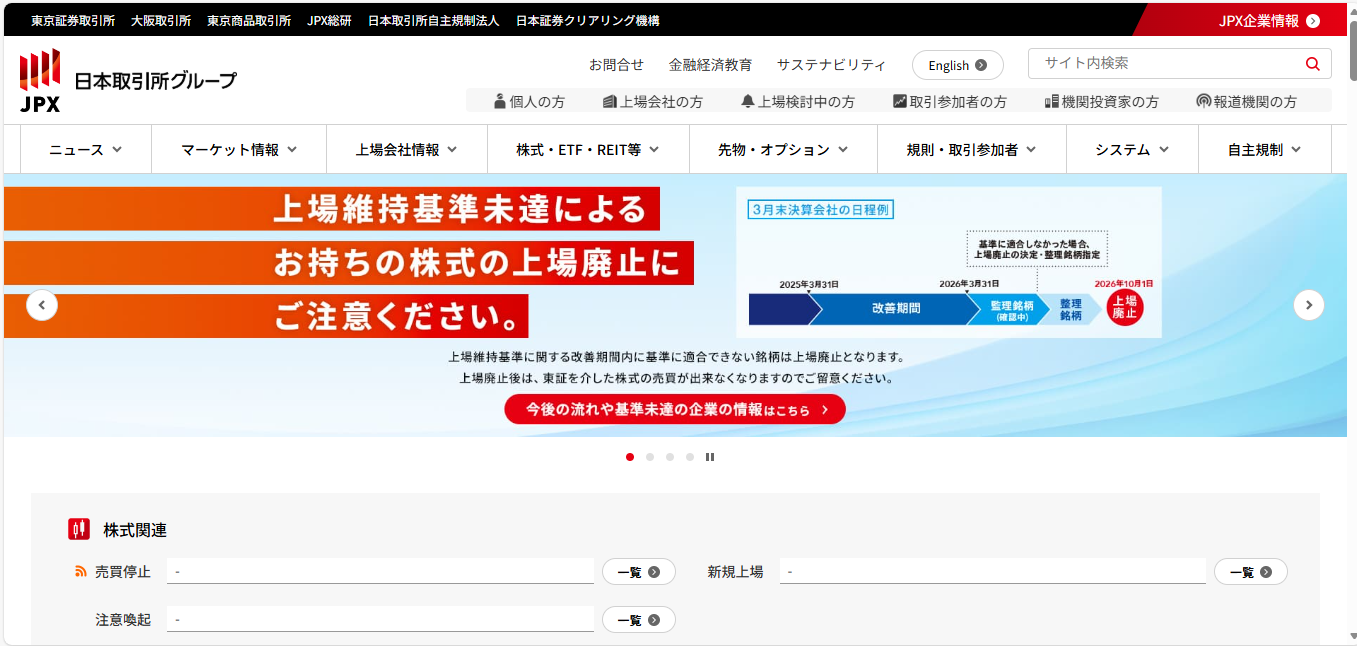The height and width of the screenshot is (646, 1357).
Task: Click the site search magnifier icon
Action: pos(1311,63)
